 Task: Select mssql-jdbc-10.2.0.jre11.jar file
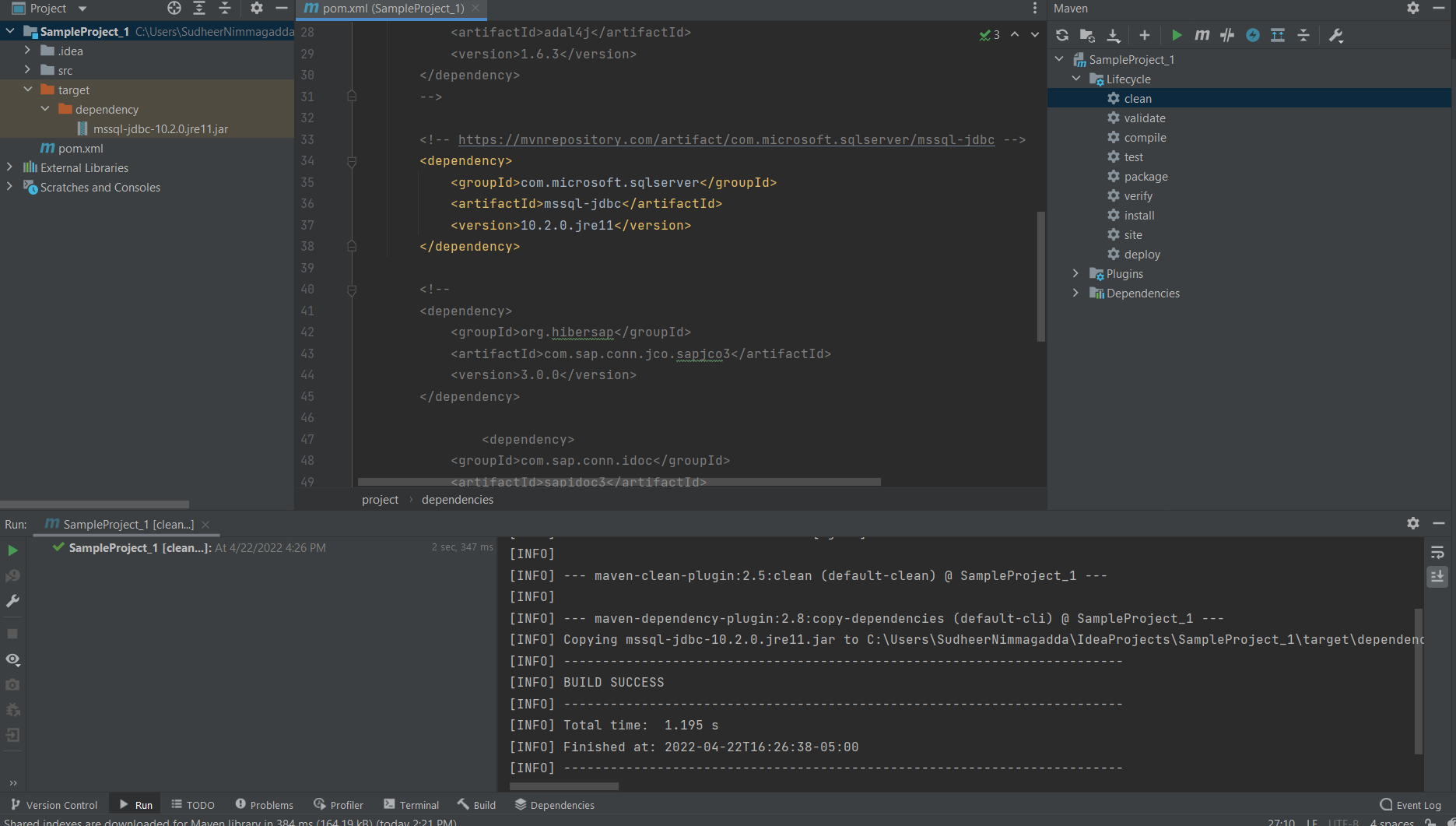[x=160, y=129]
